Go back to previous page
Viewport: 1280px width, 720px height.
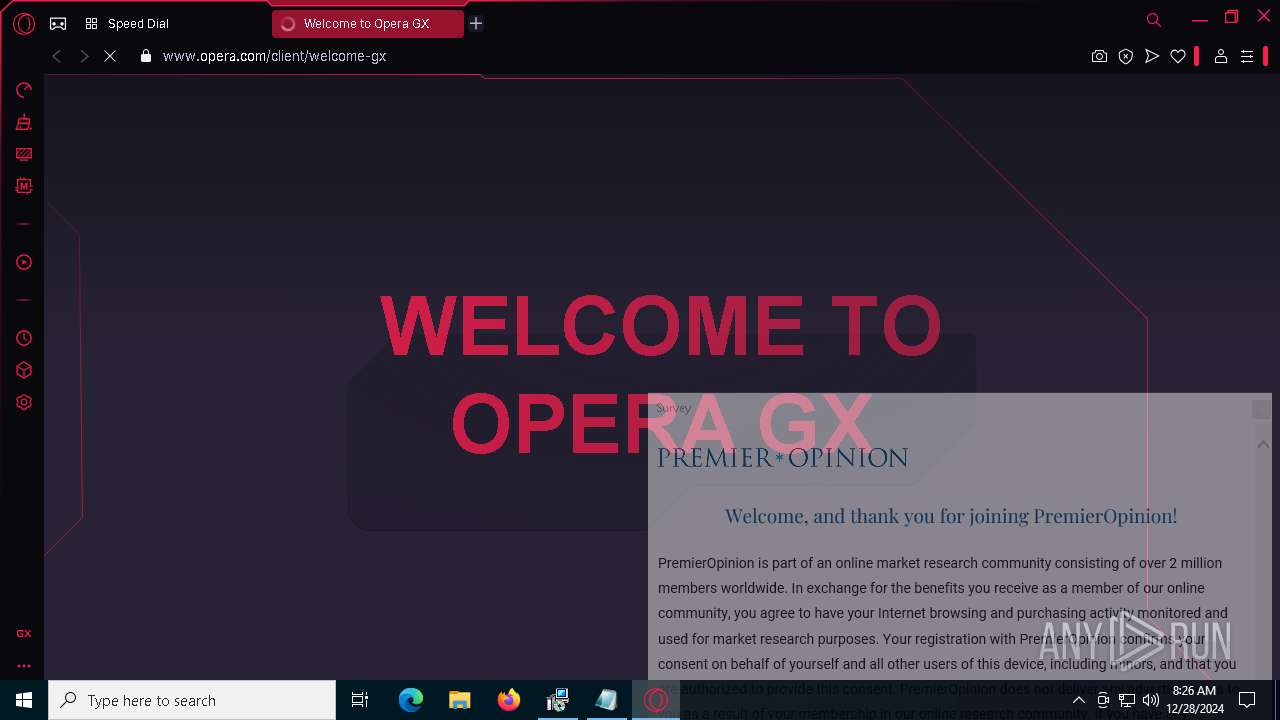[57, 57]
